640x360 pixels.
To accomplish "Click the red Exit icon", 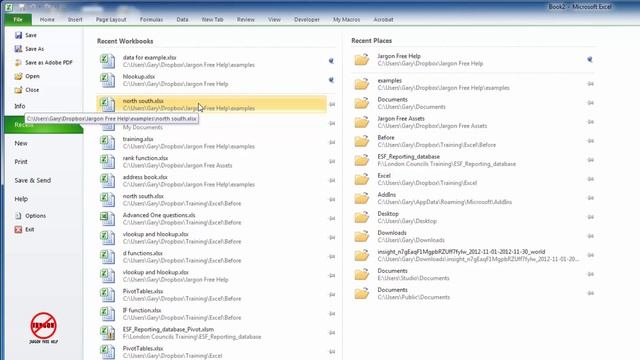I will tap(18, 229).
